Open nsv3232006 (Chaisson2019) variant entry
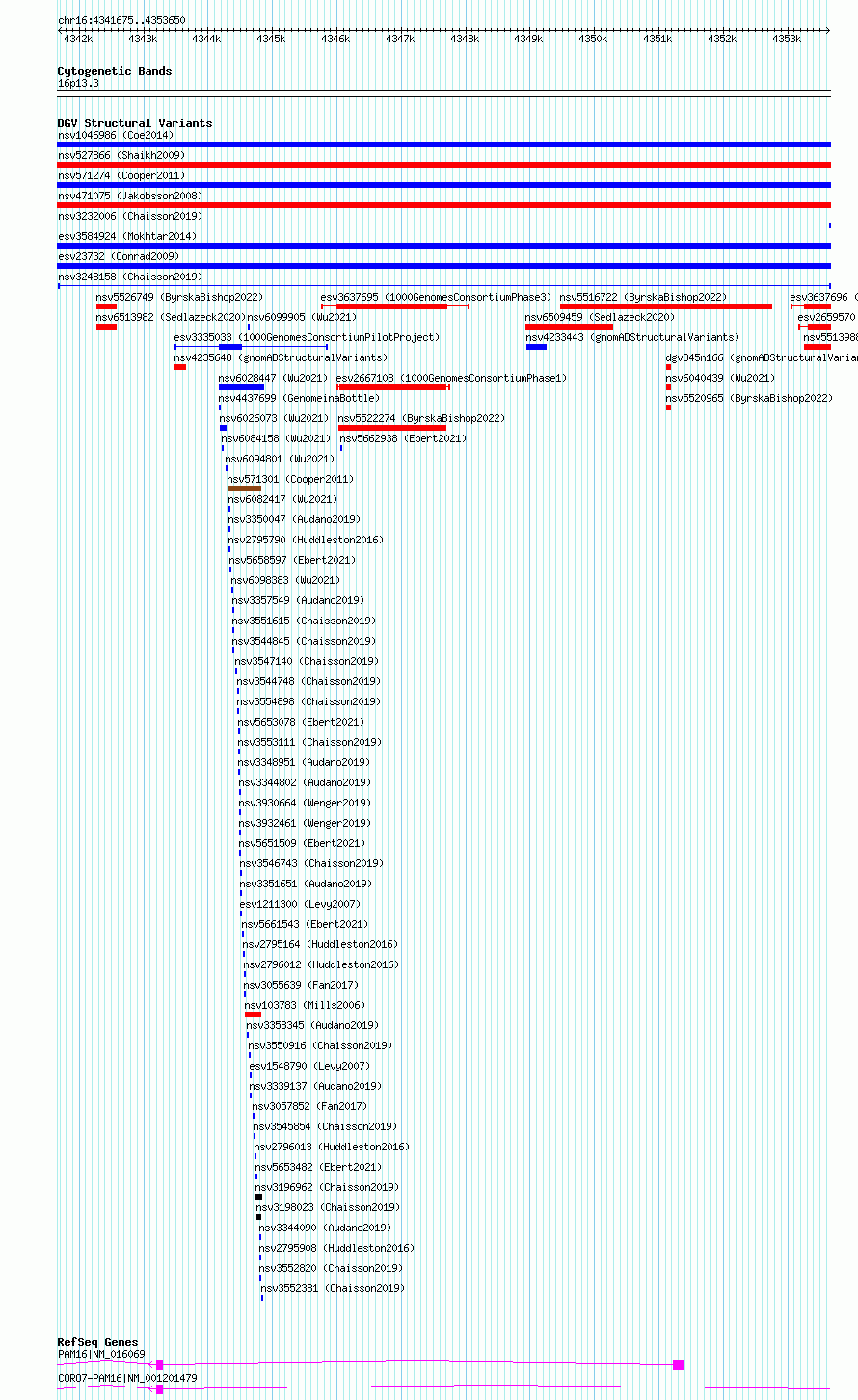 (x=129, y=216)
